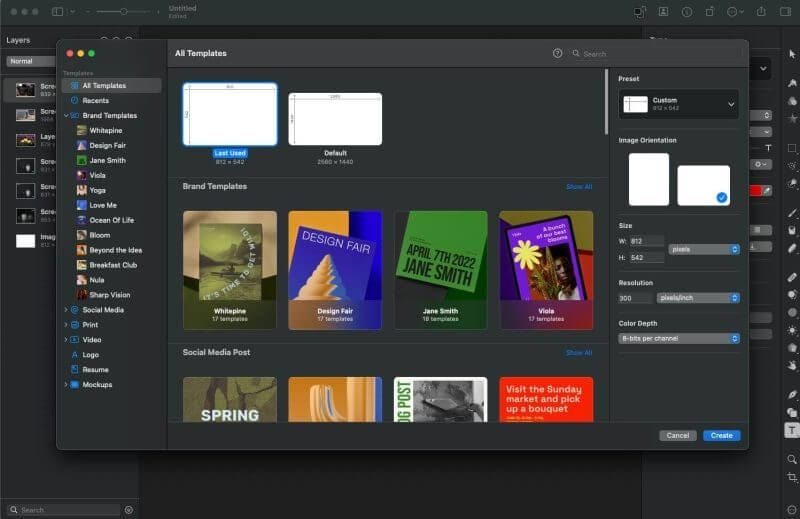Select the Arrange arrow tool in right toolbar
Viewport: 800px width, 519px height.
pos(792,54)
